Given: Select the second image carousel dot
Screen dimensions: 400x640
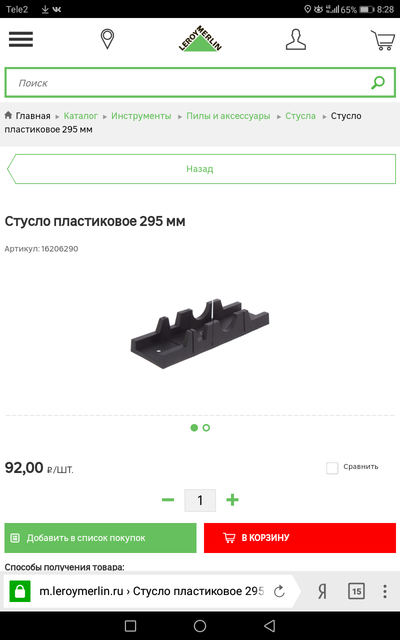Looking at the screenshot, I should point(206,428).
